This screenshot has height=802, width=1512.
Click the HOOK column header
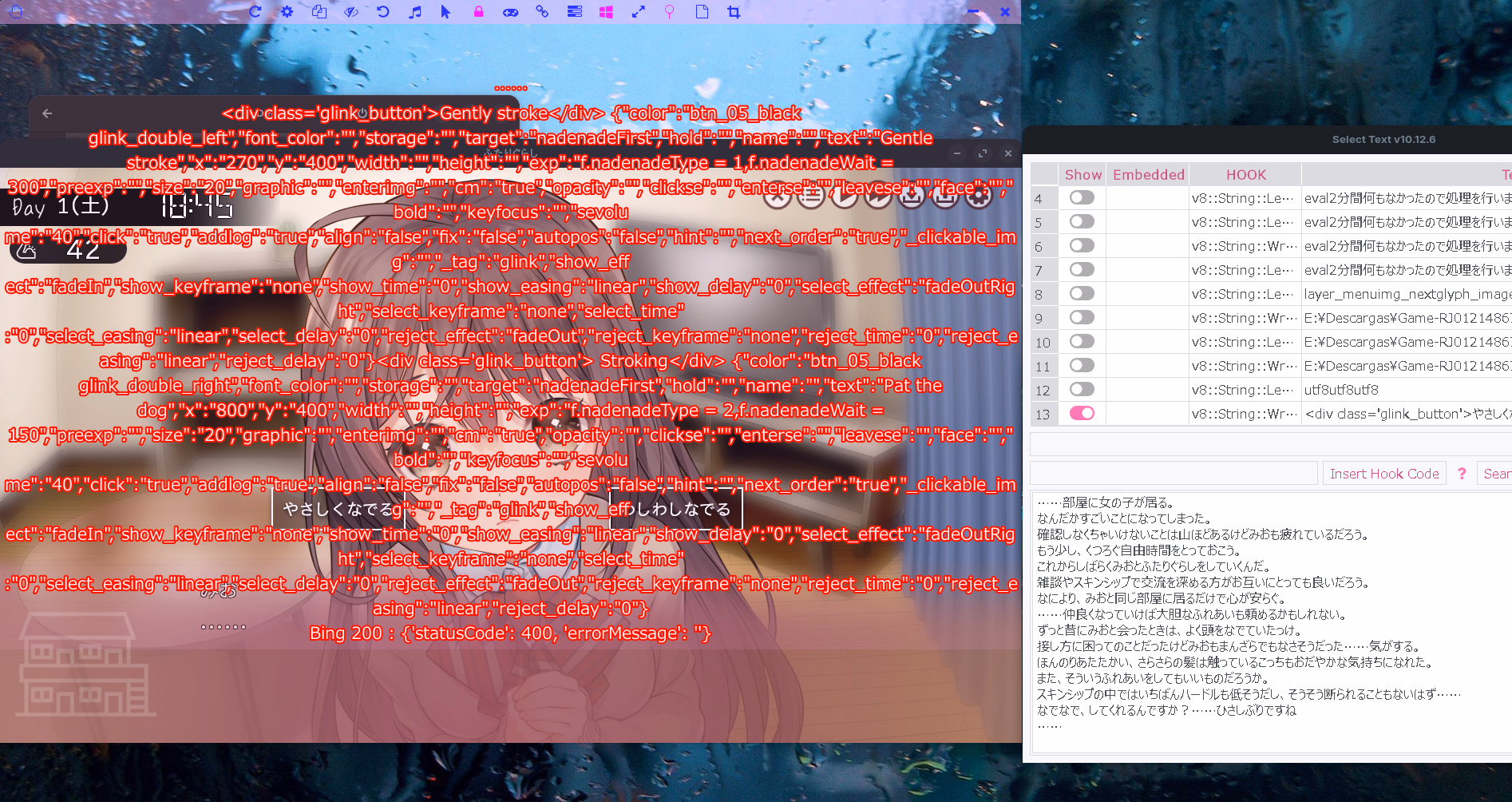[x=1245, y=174]
